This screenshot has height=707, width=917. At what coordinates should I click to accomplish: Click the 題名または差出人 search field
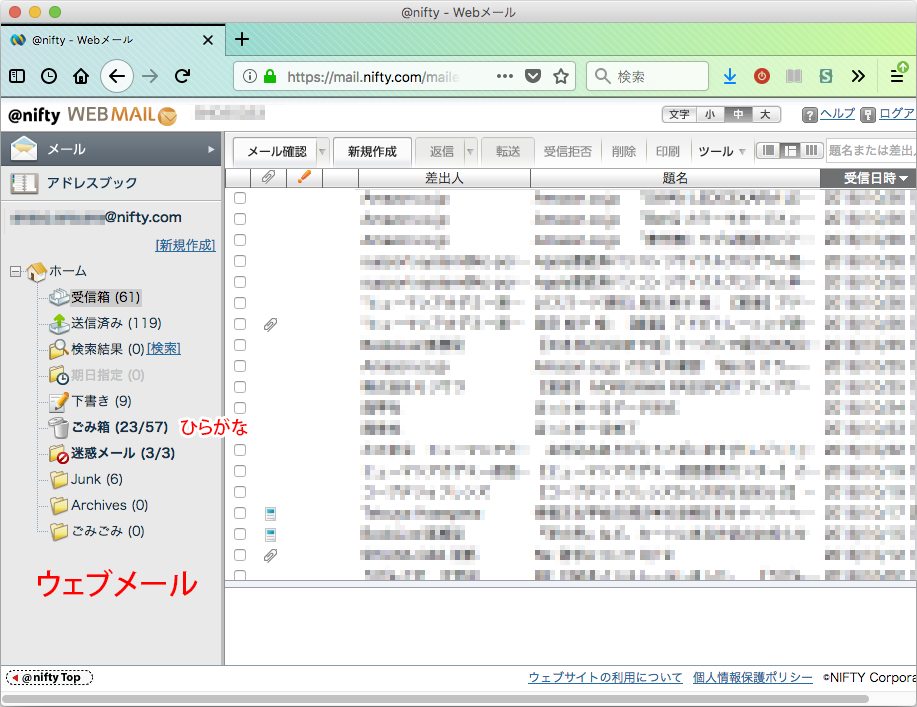[871, 151]
